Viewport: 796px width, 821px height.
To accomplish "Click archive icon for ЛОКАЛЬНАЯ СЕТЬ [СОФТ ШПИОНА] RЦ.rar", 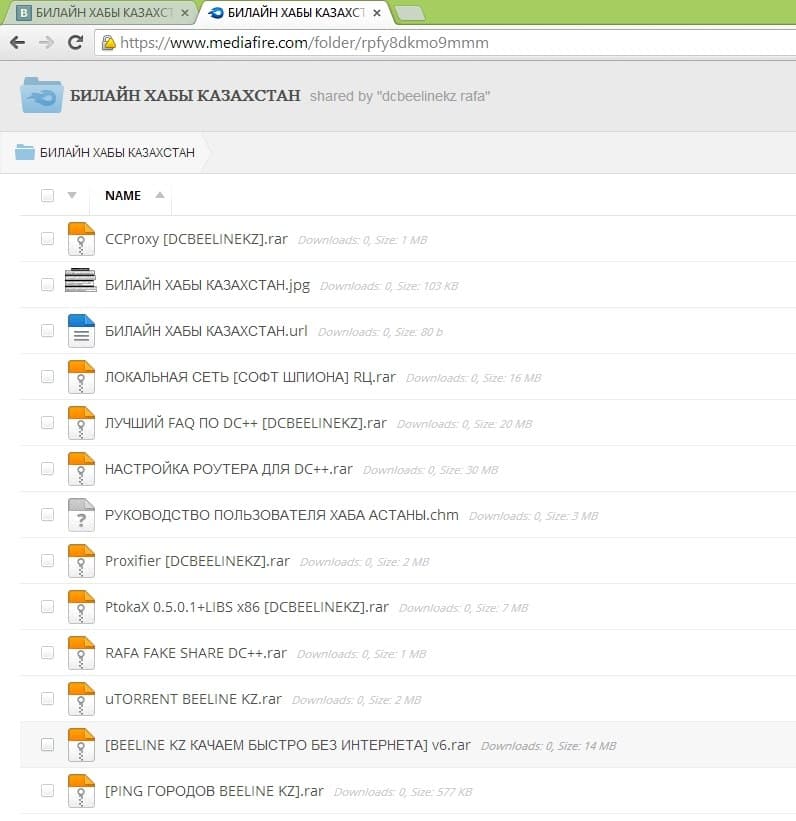I will (x=81, y=377).
